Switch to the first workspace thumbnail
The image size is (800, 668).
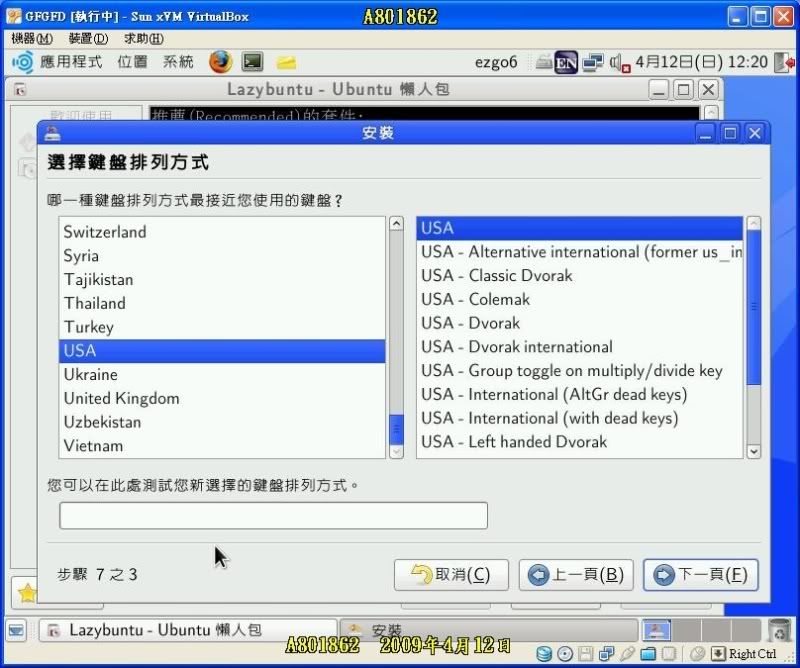[656, 630]
